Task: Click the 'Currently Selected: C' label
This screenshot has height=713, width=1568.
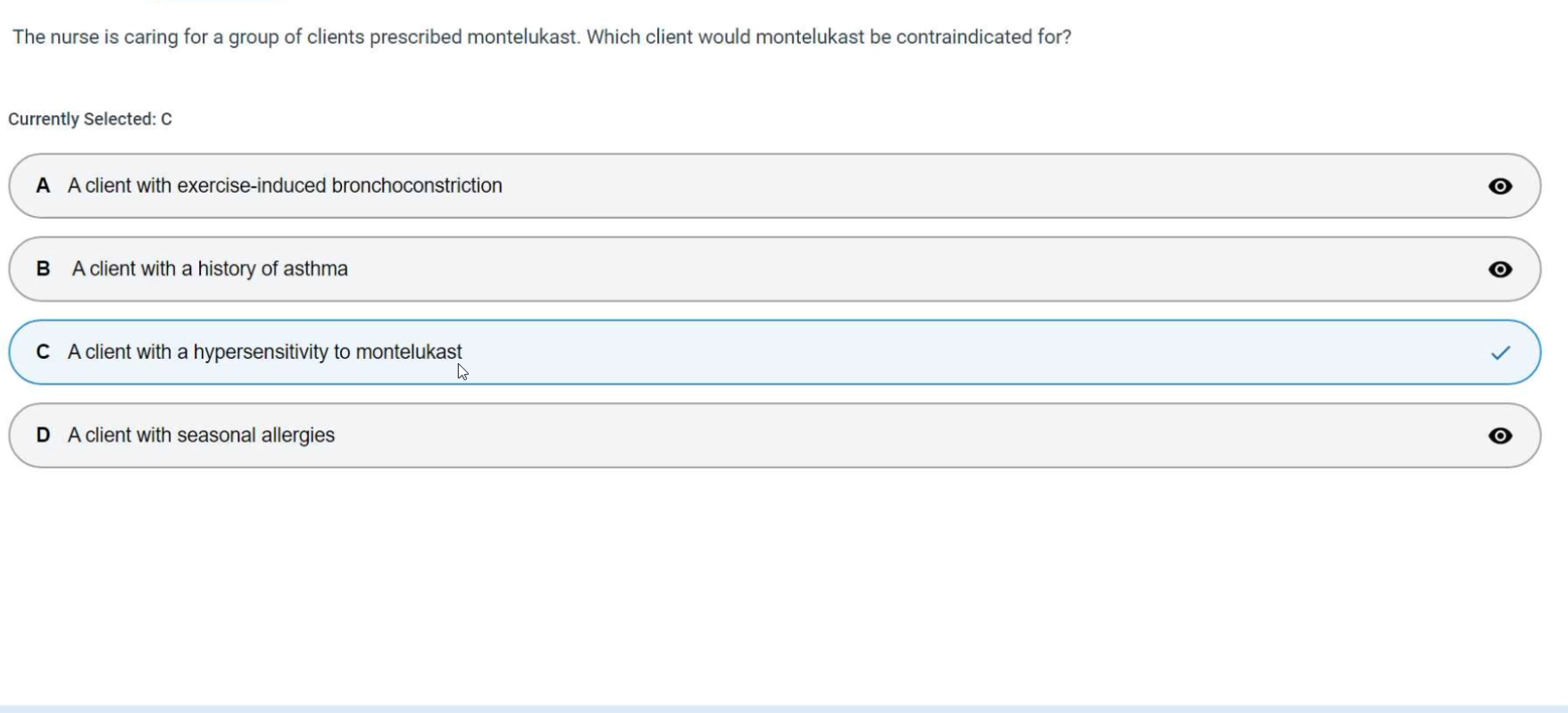Action: (90, 119)
